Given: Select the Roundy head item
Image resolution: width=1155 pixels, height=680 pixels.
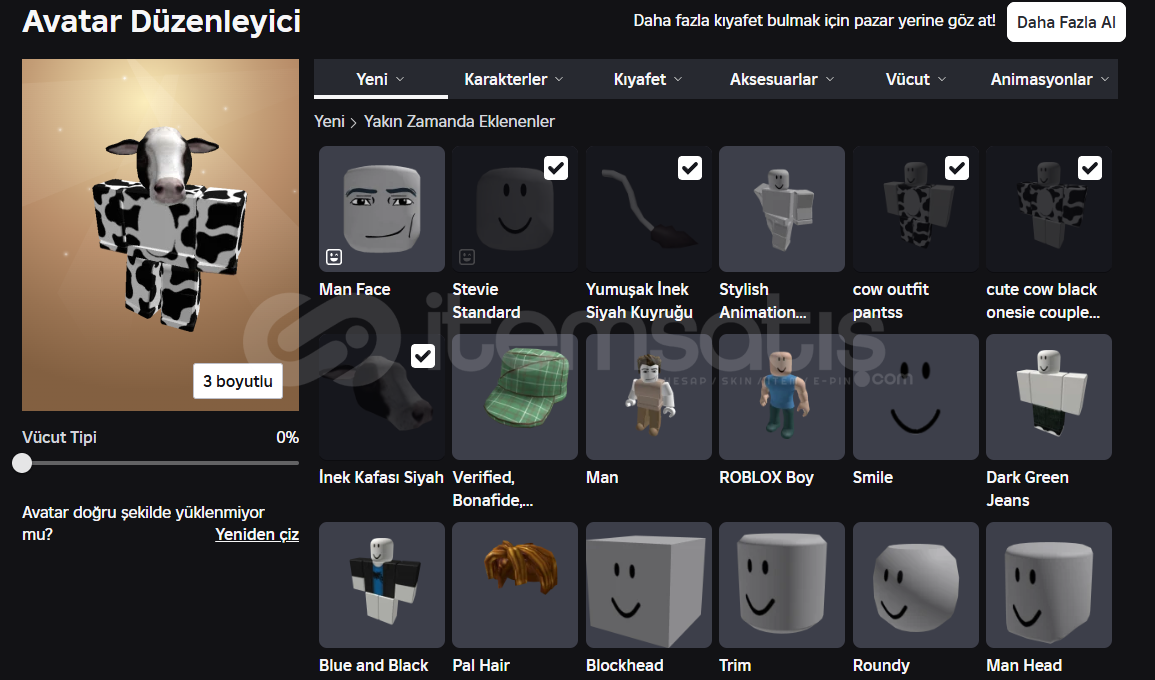Looking at the screenshot, I should pyautogui.click(x=916, y=585).
